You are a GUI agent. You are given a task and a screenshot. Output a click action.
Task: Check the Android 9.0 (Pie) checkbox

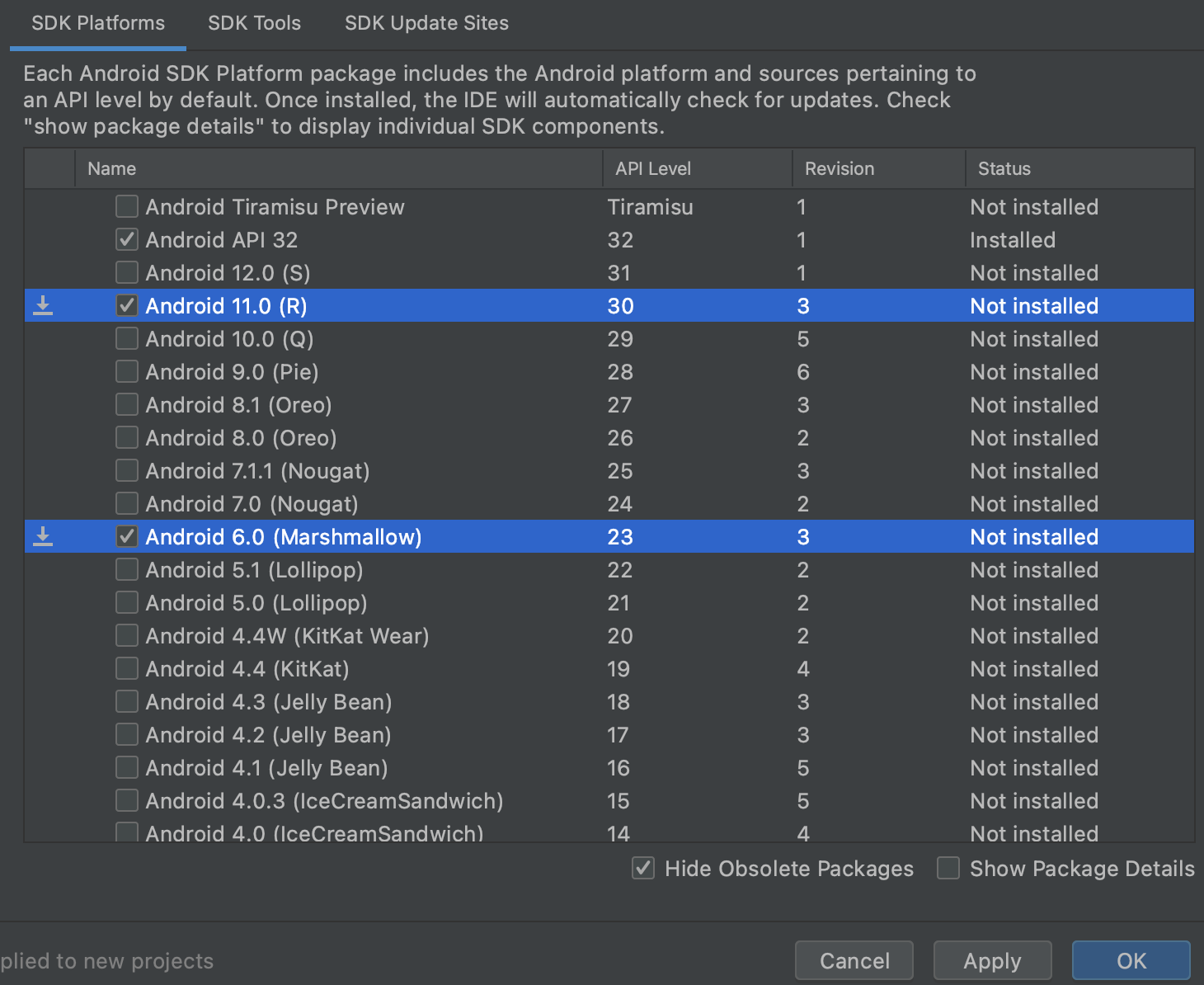point(127,371)
